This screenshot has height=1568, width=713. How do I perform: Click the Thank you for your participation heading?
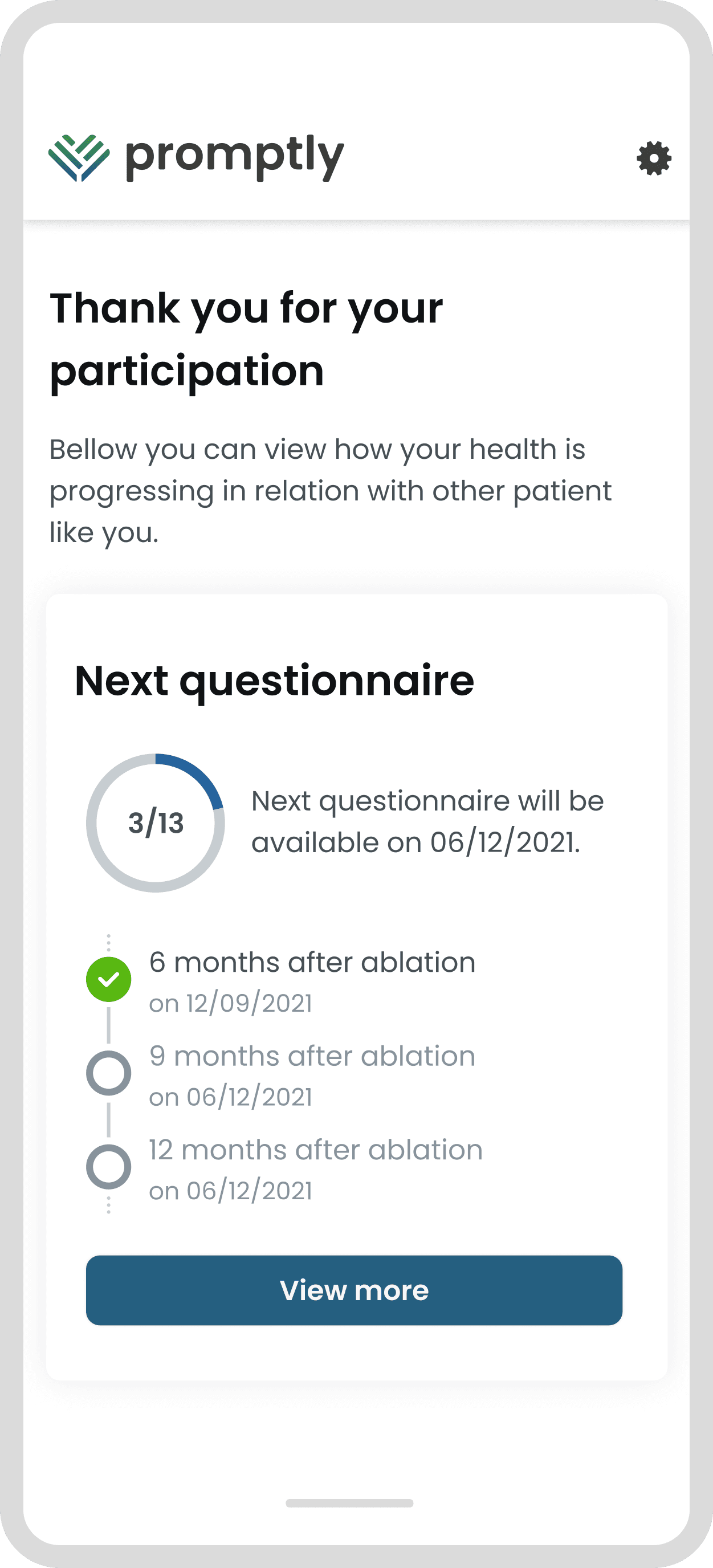tap(247, 339)
